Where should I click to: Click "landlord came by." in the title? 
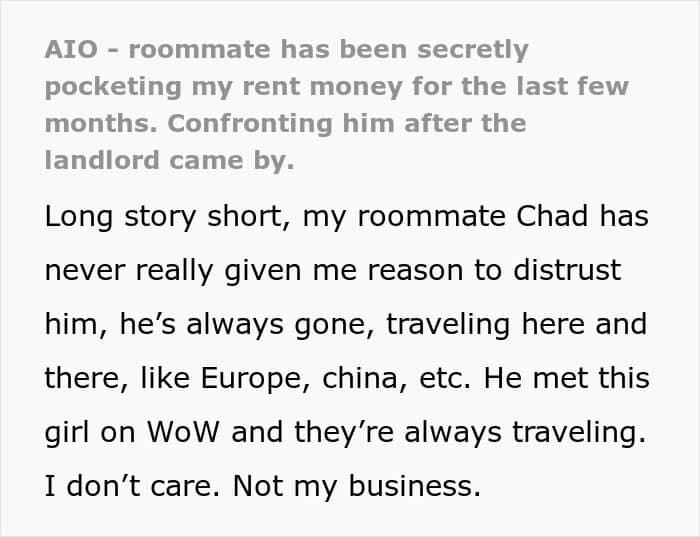point(169,159)
